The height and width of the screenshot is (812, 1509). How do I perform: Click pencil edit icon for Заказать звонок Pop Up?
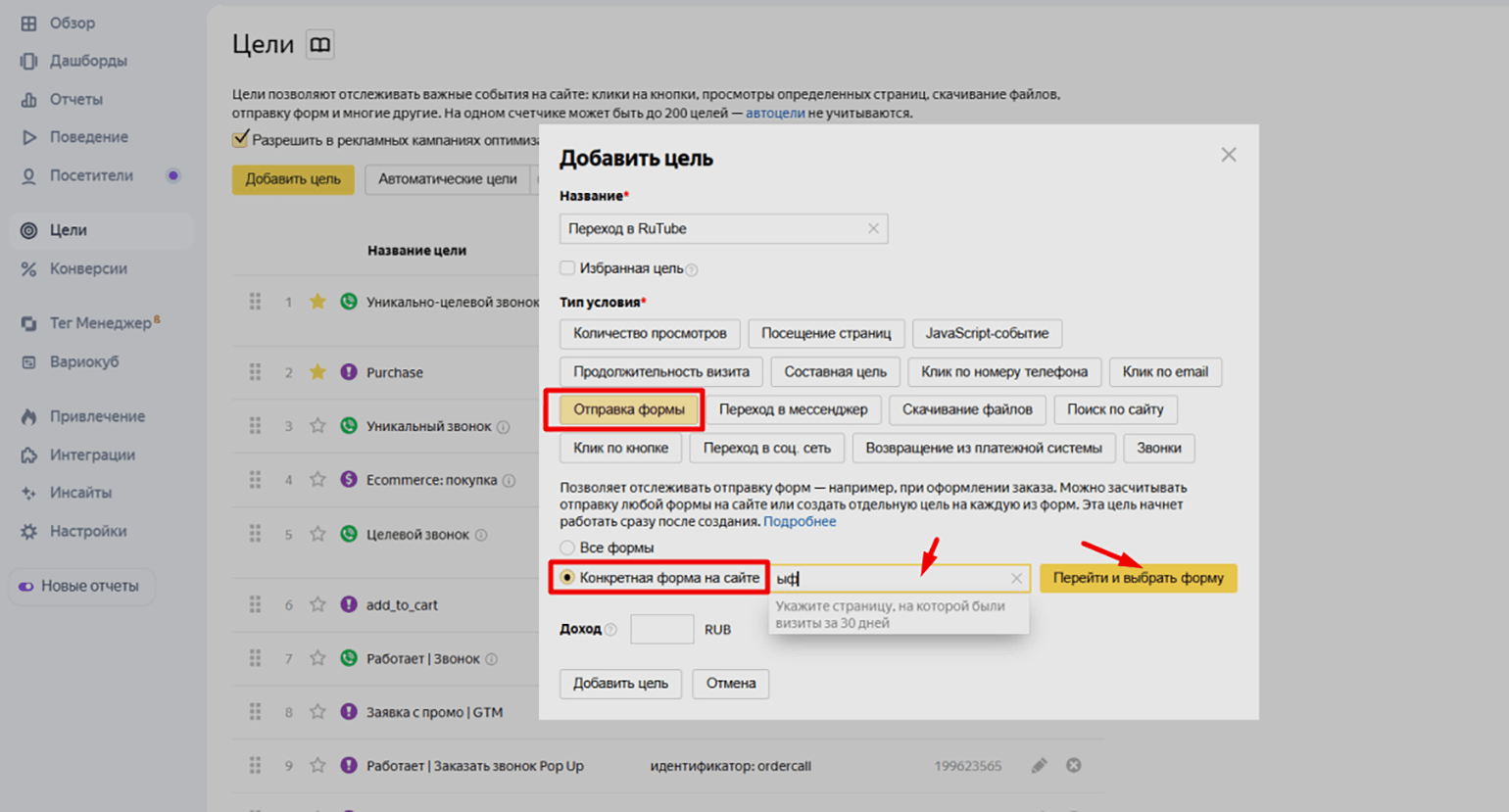pos(1039,766)
